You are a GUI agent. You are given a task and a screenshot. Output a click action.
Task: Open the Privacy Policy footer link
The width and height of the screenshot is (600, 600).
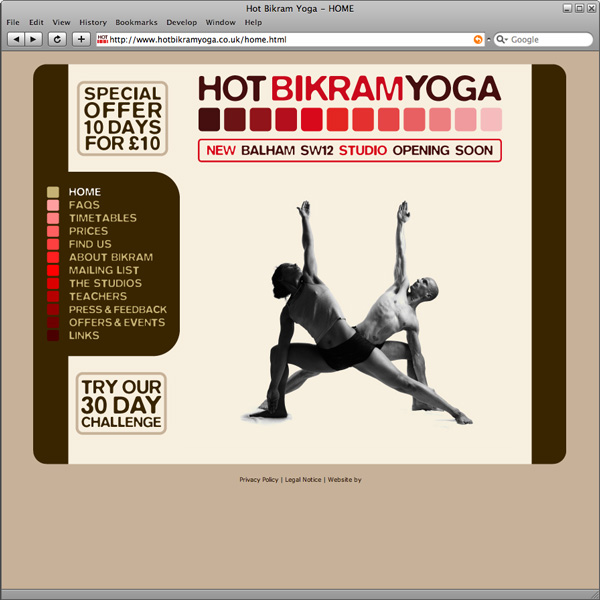[259, 479]
